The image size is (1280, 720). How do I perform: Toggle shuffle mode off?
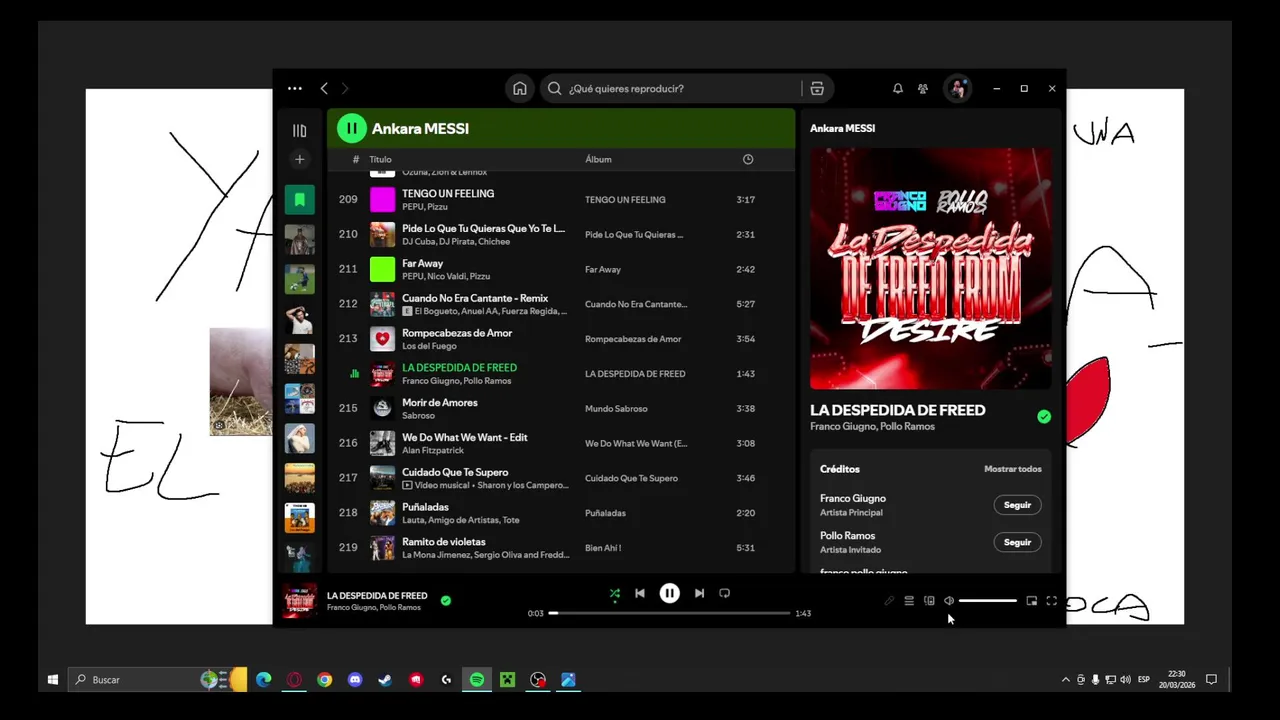(615, 593)
